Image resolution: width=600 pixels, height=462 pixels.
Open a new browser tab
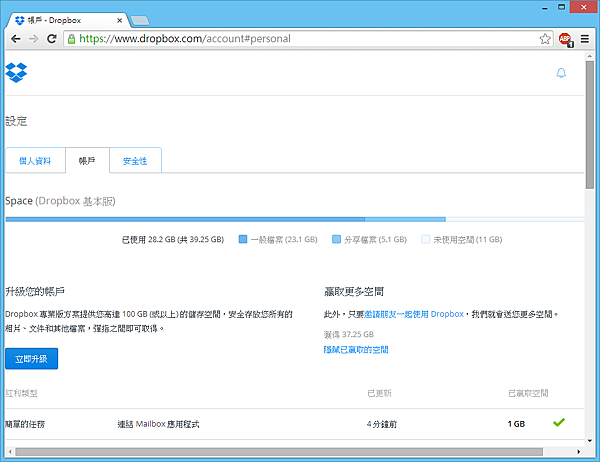point(140,21)
